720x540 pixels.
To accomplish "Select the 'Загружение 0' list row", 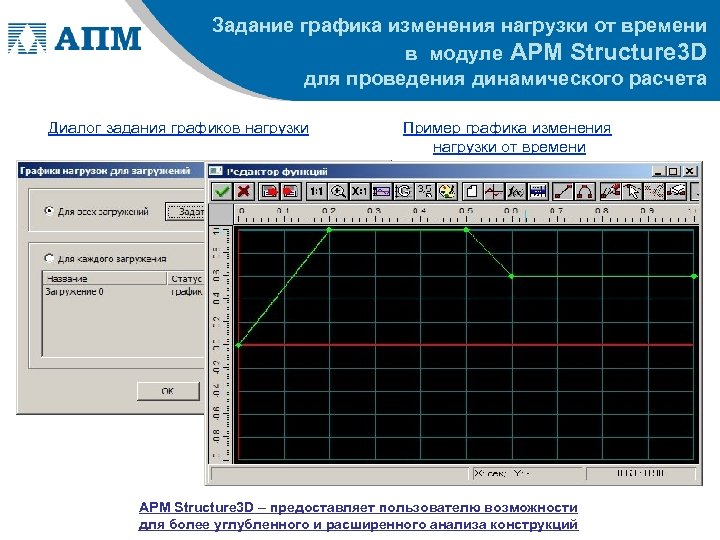I will point(124,292).
